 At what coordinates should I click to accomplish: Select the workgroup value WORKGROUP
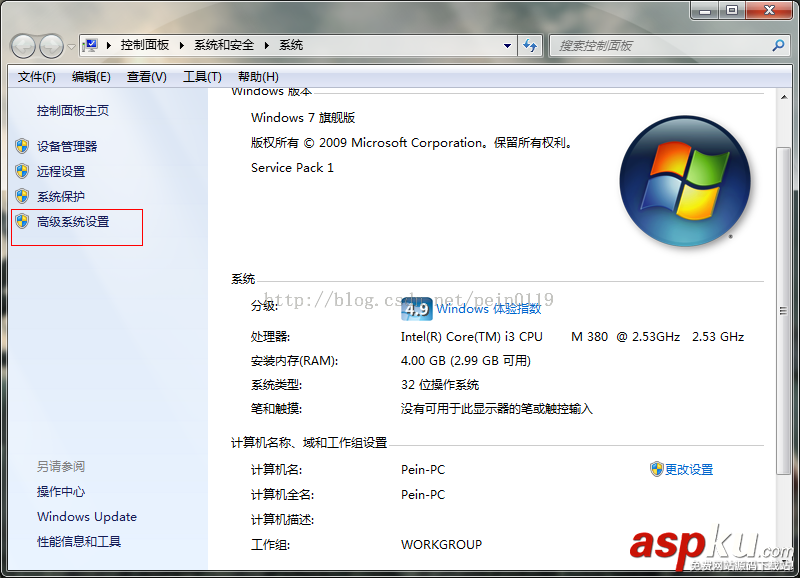(441, 545)
